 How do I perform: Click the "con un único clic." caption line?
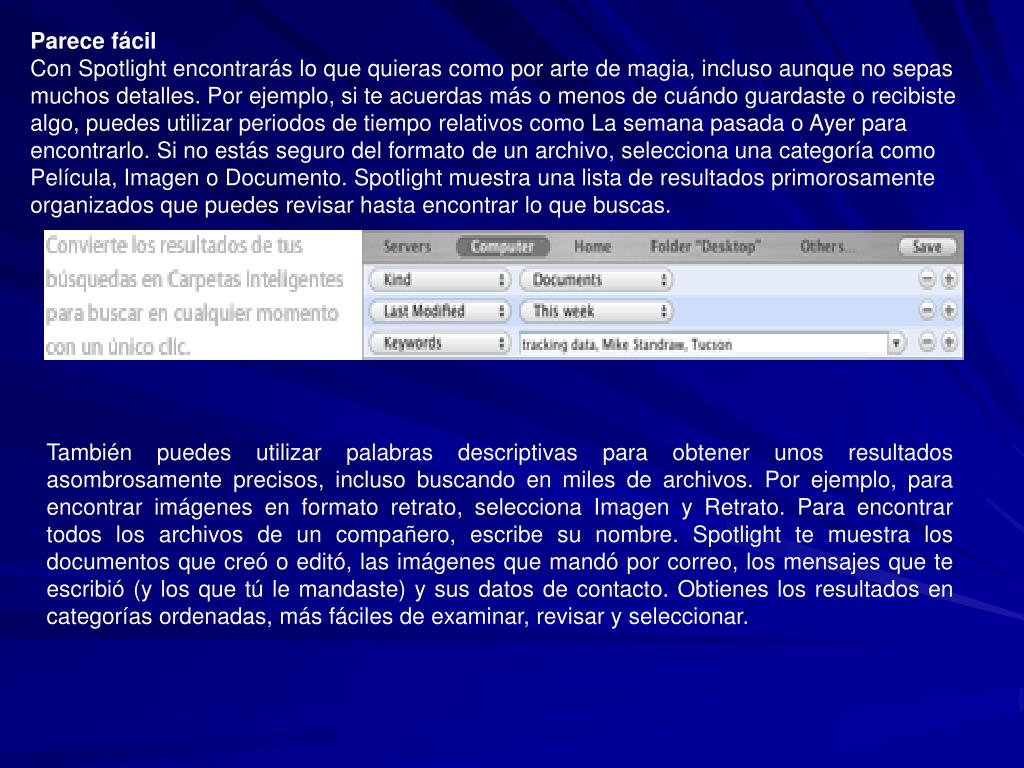pyautogui.click(x=118, y=347)
